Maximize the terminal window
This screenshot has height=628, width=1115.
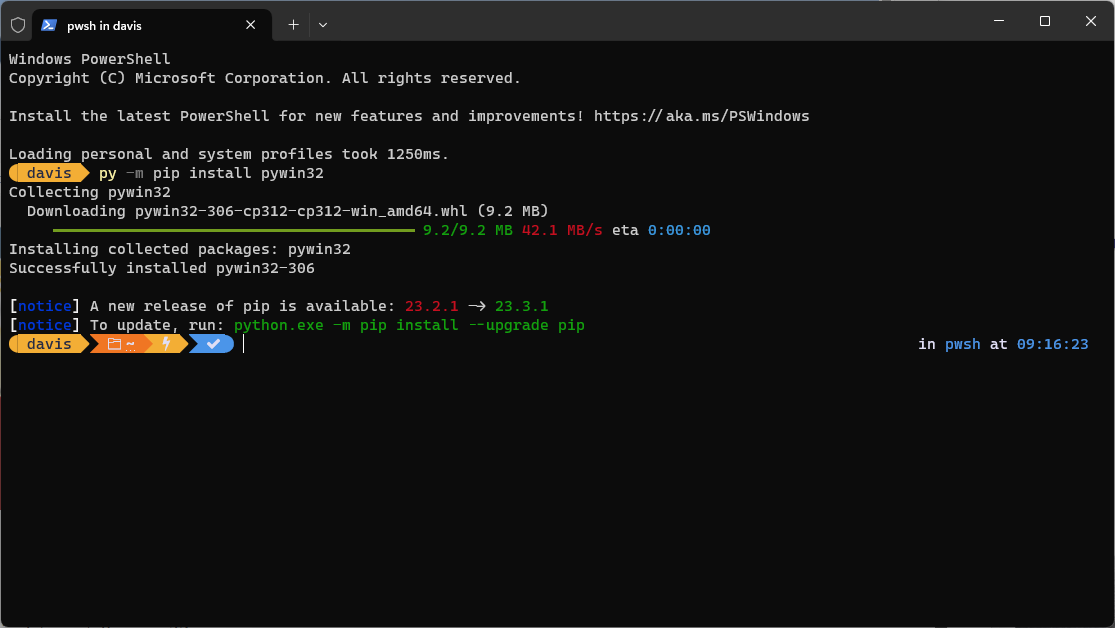[1043, 20]
